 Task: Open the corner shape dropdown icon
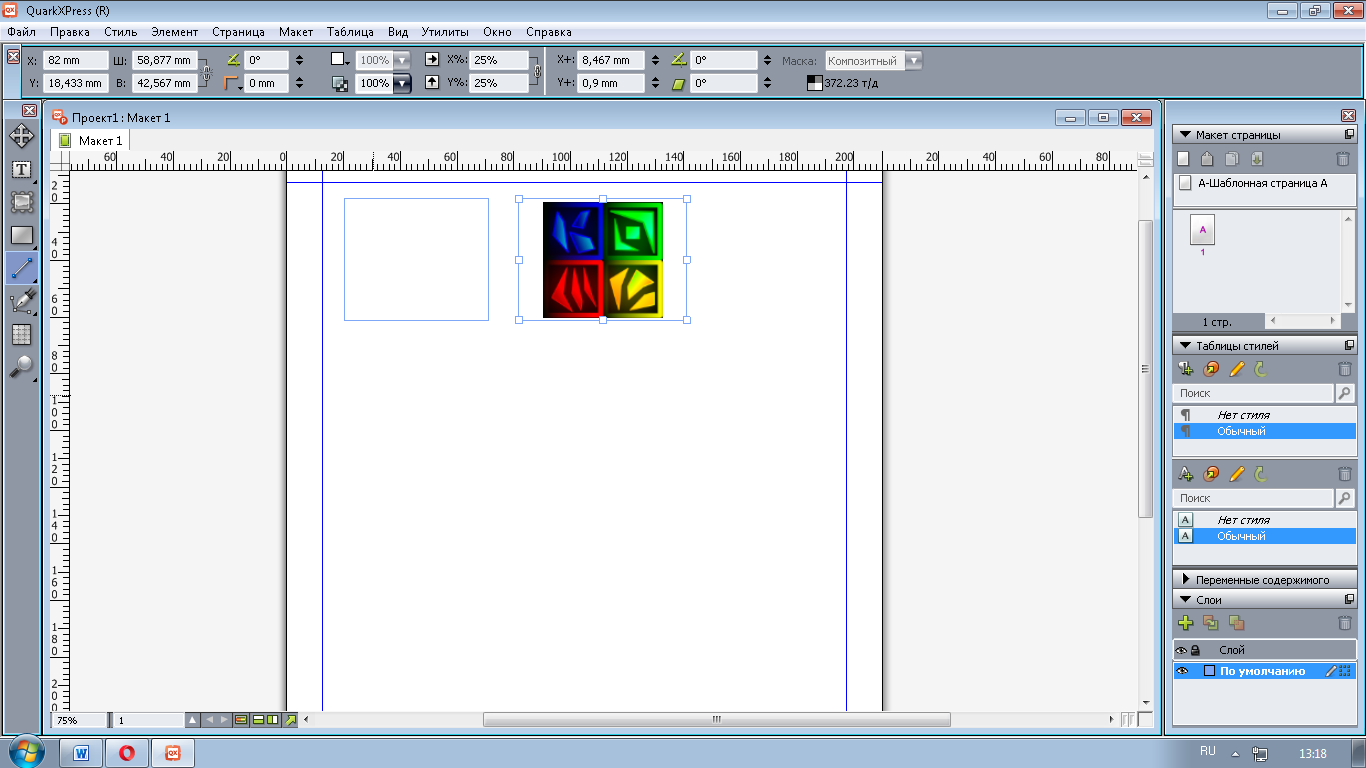click(234, 84)
